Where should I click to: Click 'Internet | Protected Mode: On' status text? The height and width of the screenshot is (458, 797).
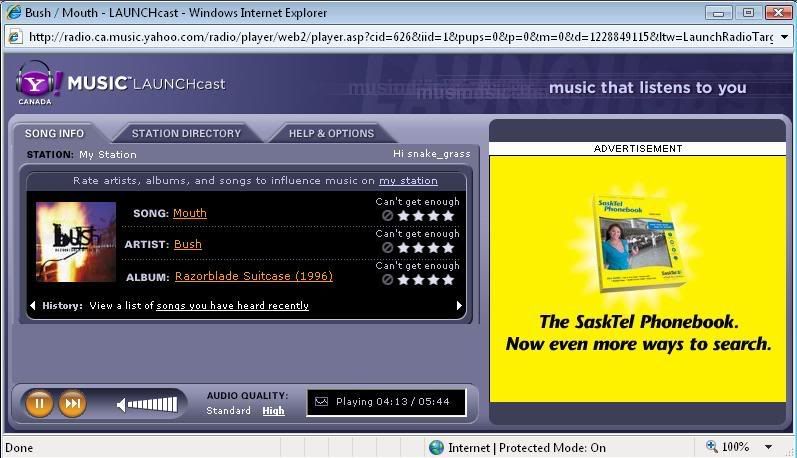pos(527,448)
